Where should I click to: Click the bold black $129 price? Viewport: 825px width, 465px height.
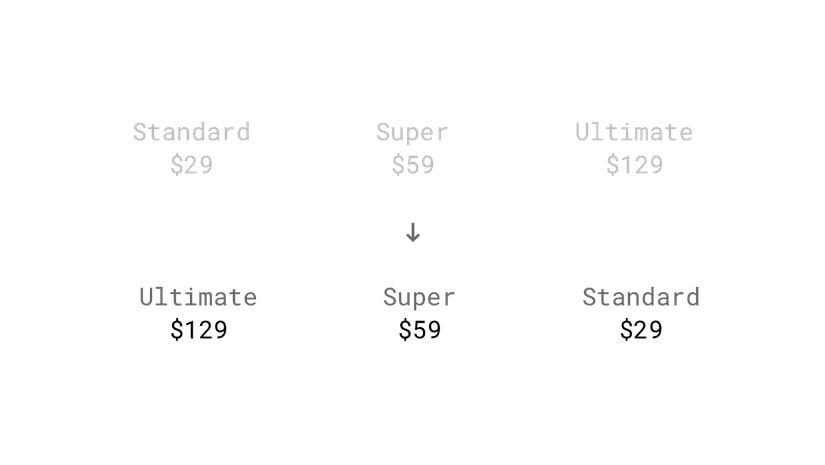click(x=198, y=330)
